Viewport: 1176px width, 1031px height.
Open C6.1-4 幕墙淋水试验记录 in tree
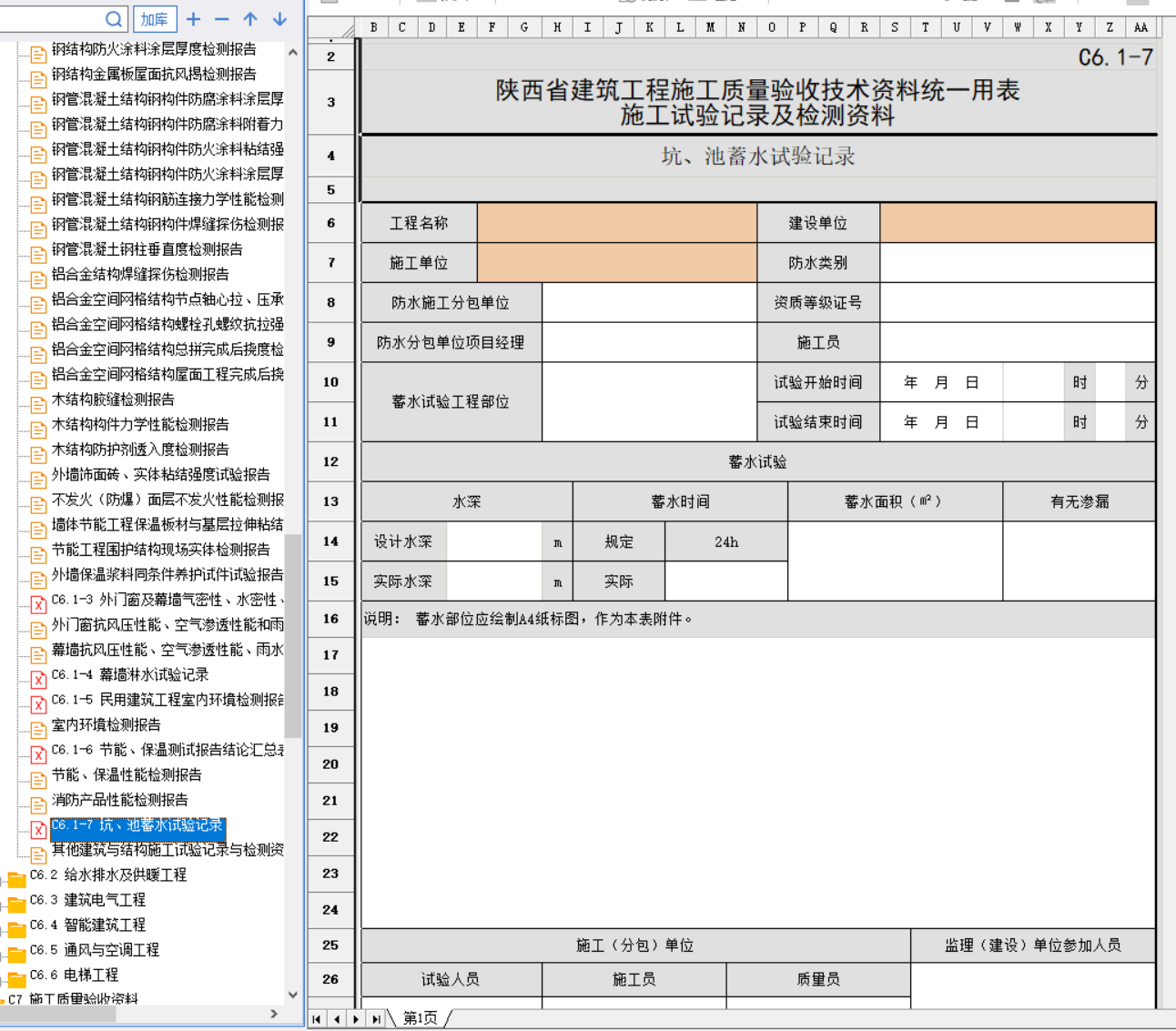click(x=130, y=674)
